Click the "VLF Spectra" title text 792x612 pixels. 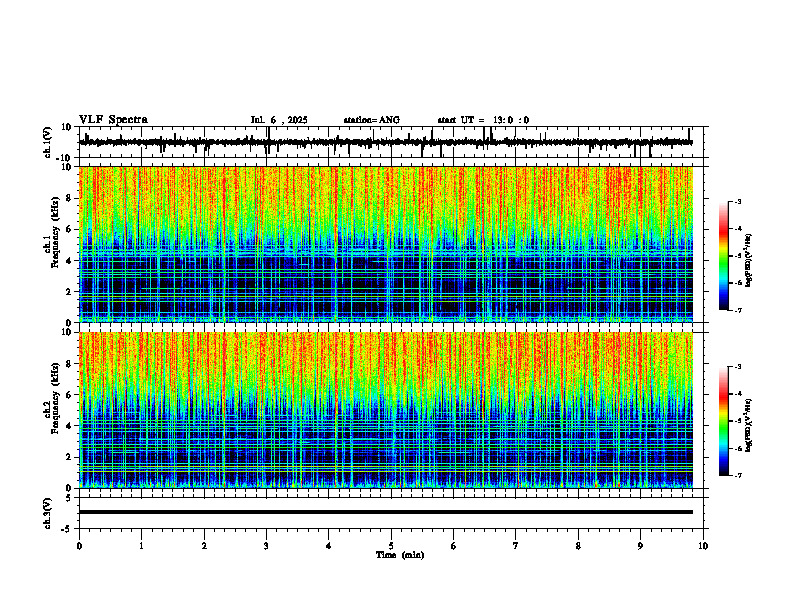tap(113, 120)
